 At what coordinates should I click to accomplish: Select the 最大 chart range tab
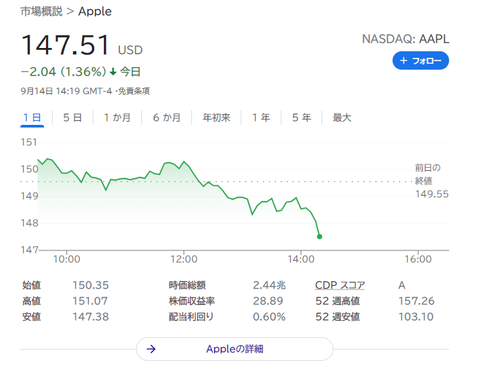(342, 118)
